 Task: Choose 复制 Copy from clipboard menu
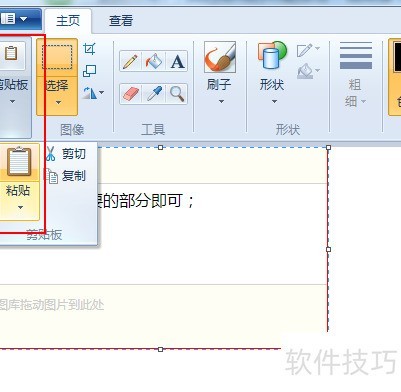pyautogui.click(x=66, y=176)
